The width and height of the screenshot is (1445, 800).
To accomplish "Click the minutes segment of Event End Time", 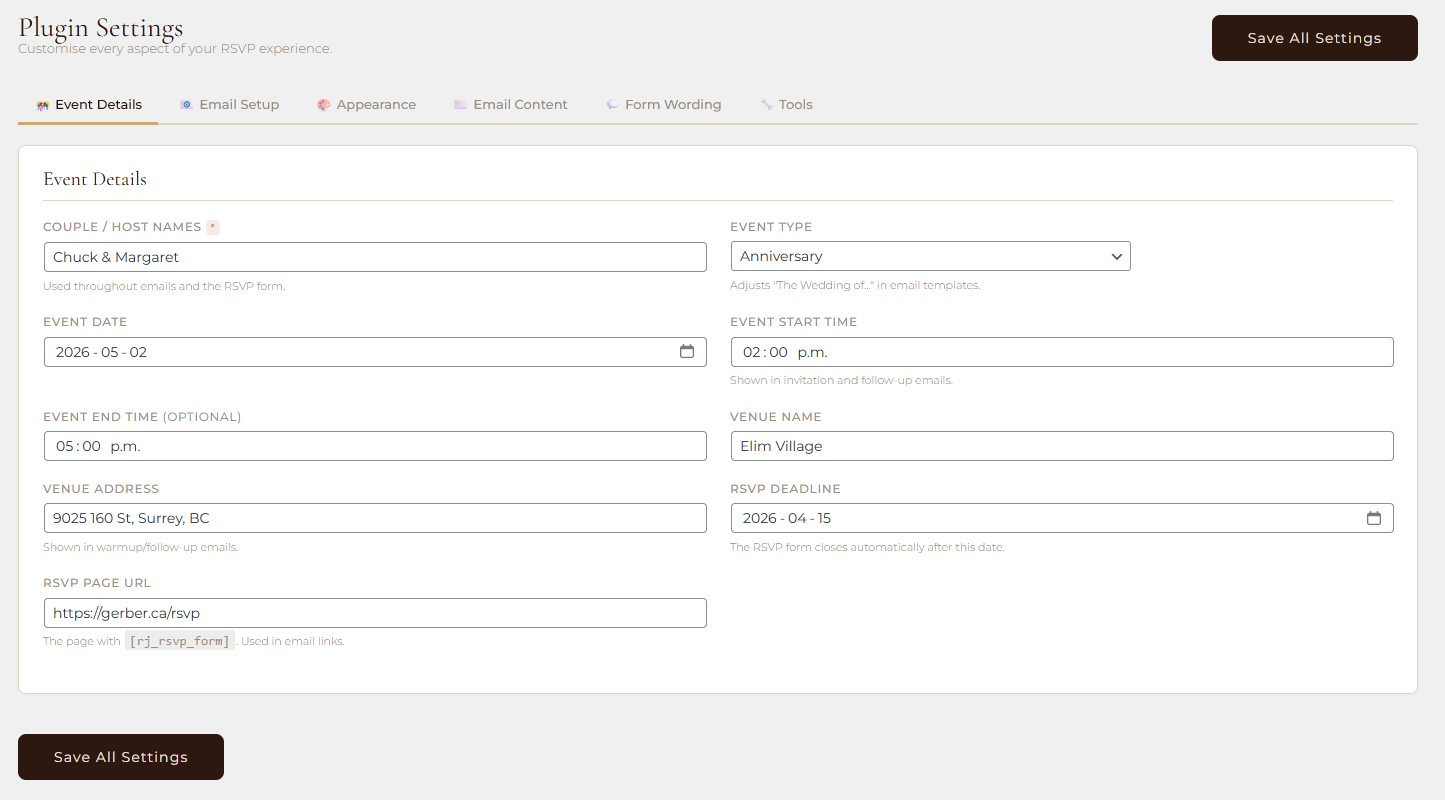I will pyautogui.click(x=92, y=446).
